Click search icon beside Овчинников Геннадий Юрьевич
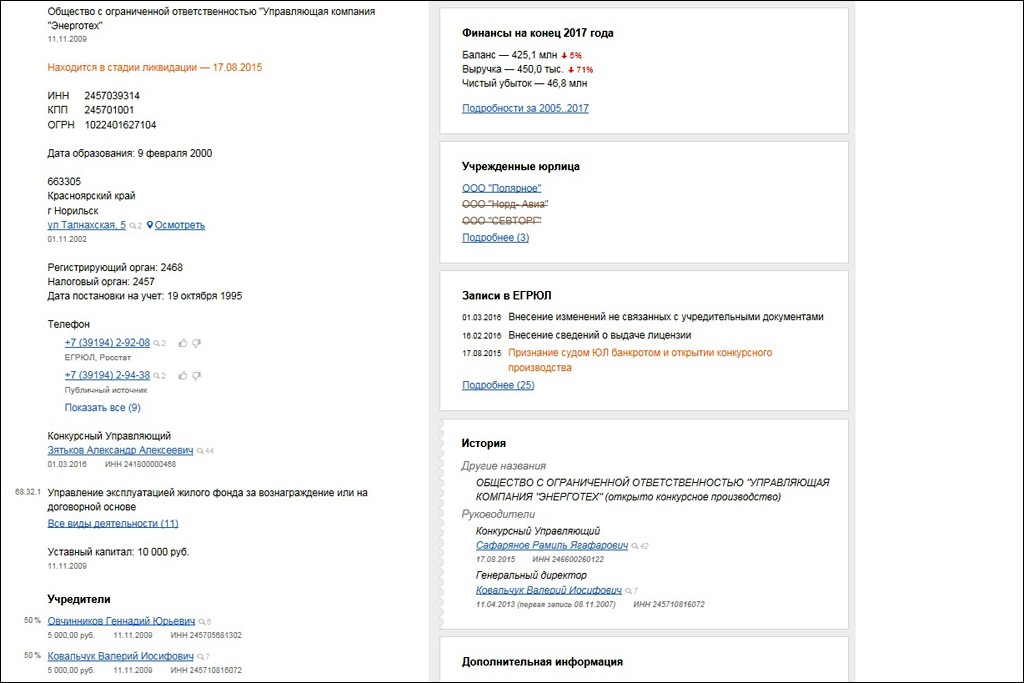Screen dimensions: 1024x683 (201, 621)
